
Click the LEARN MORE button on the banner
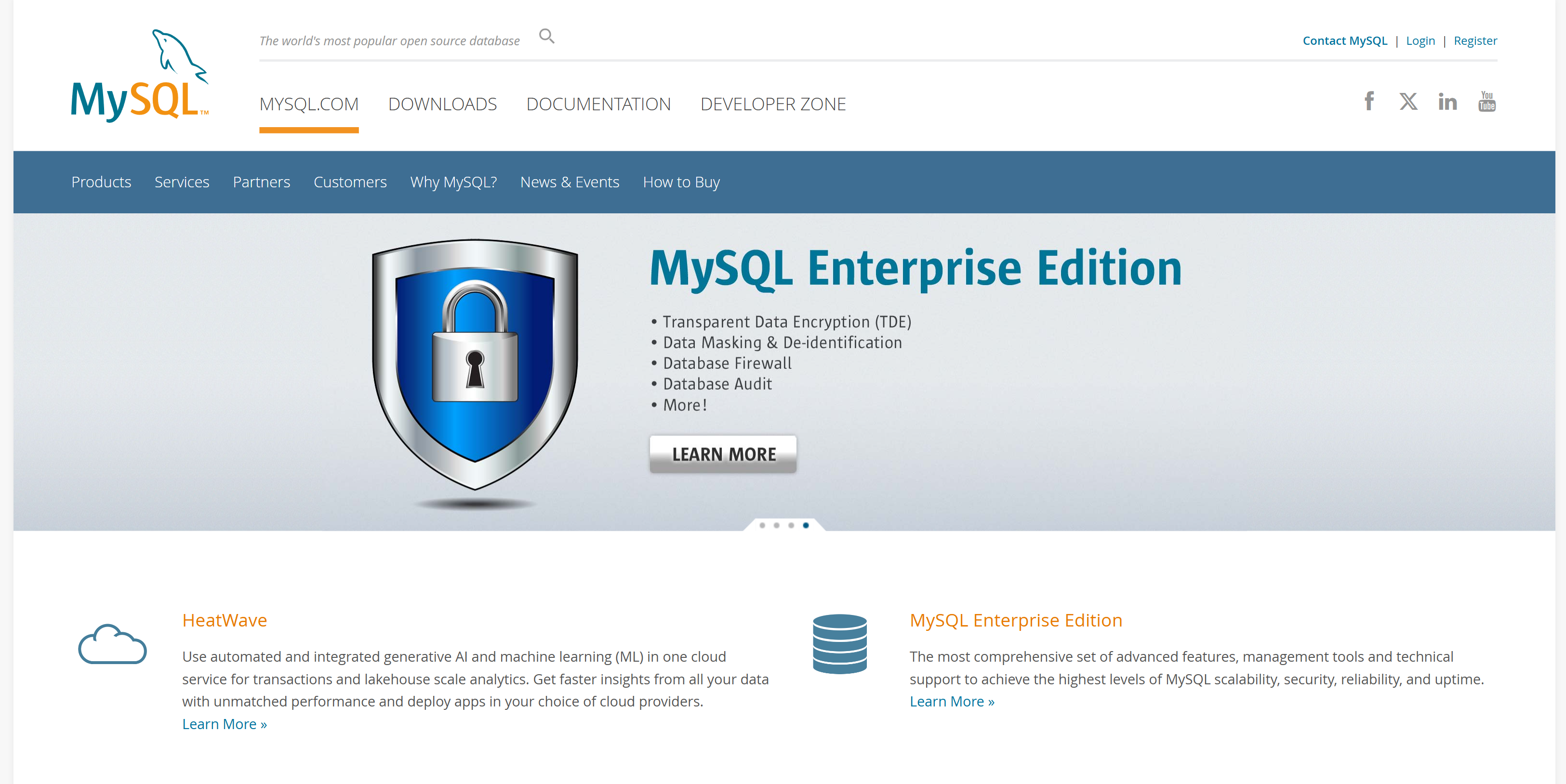(x=723, y=453)
